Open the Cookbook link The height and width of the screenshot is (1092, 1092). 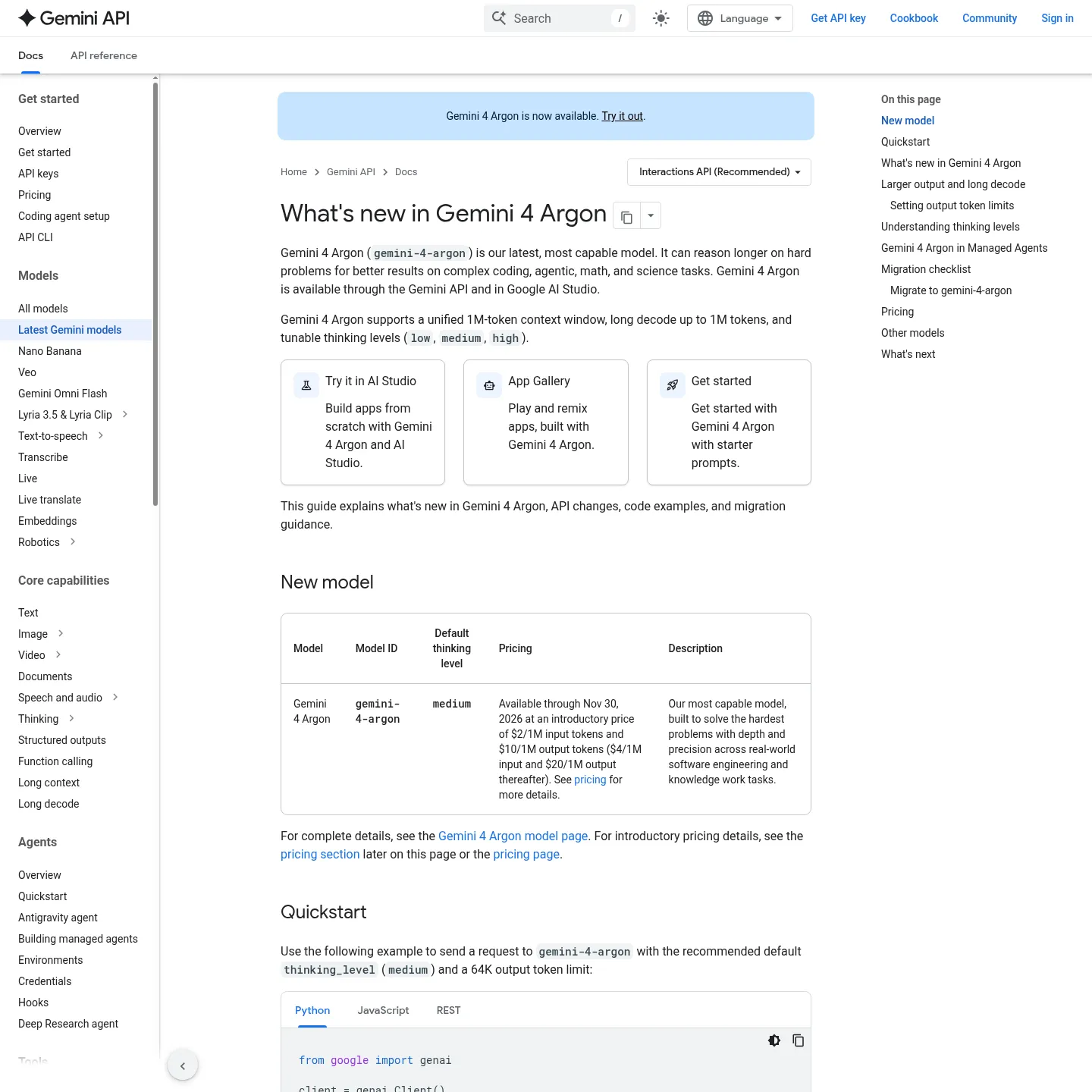914,18
